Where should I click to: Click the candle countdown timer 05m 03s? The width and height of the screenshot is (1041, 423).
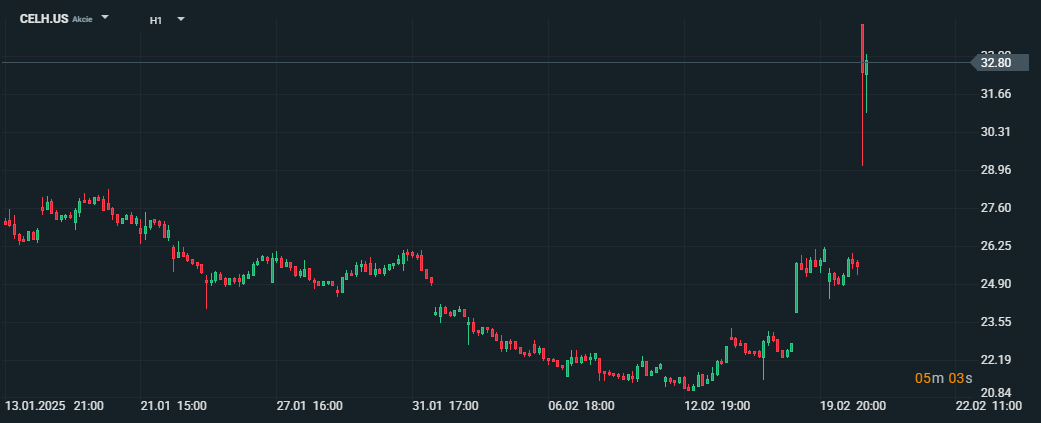943,379
